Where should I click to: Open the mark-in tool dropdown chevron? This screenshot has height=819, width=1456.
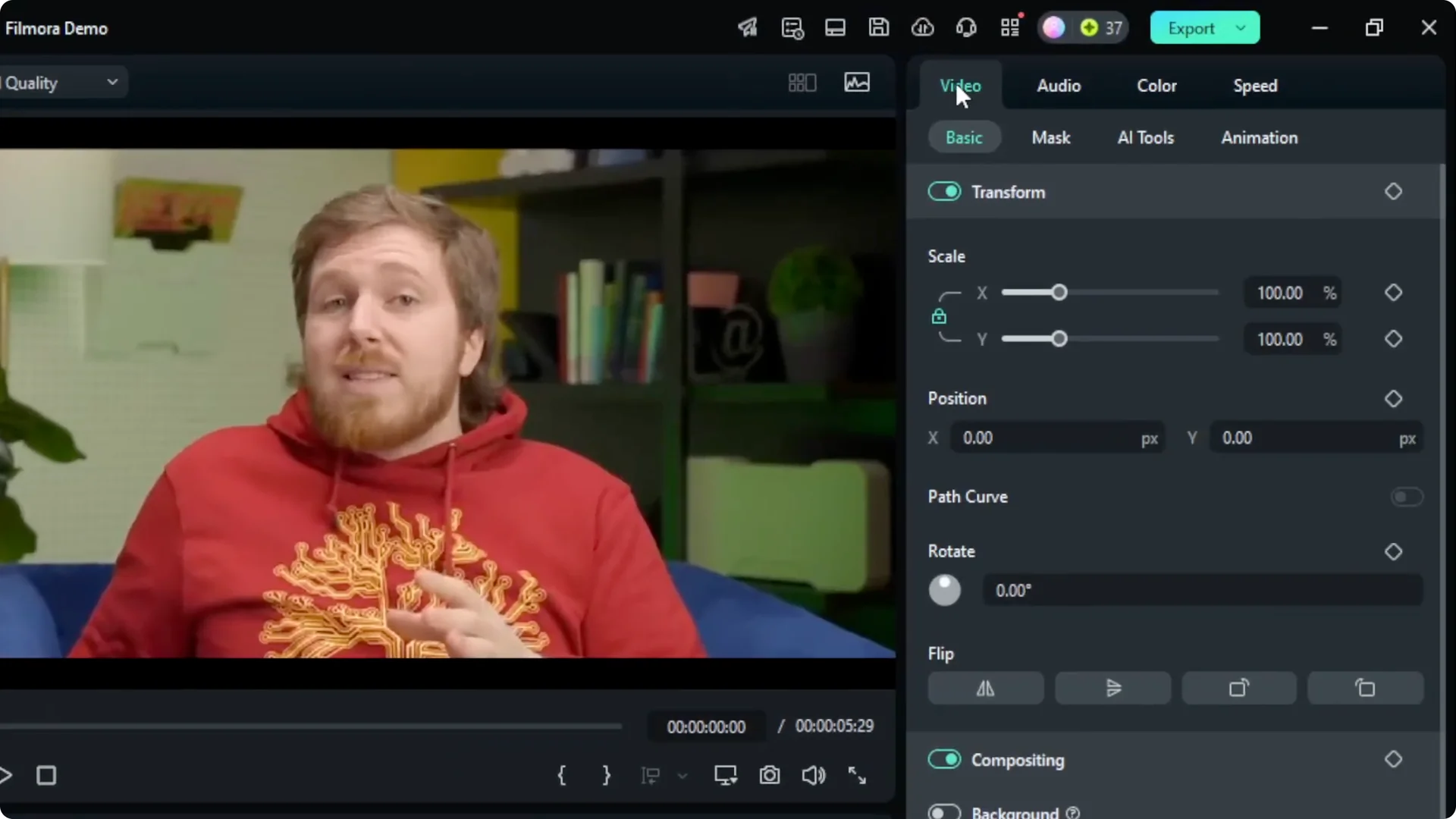tap(683, 775)
